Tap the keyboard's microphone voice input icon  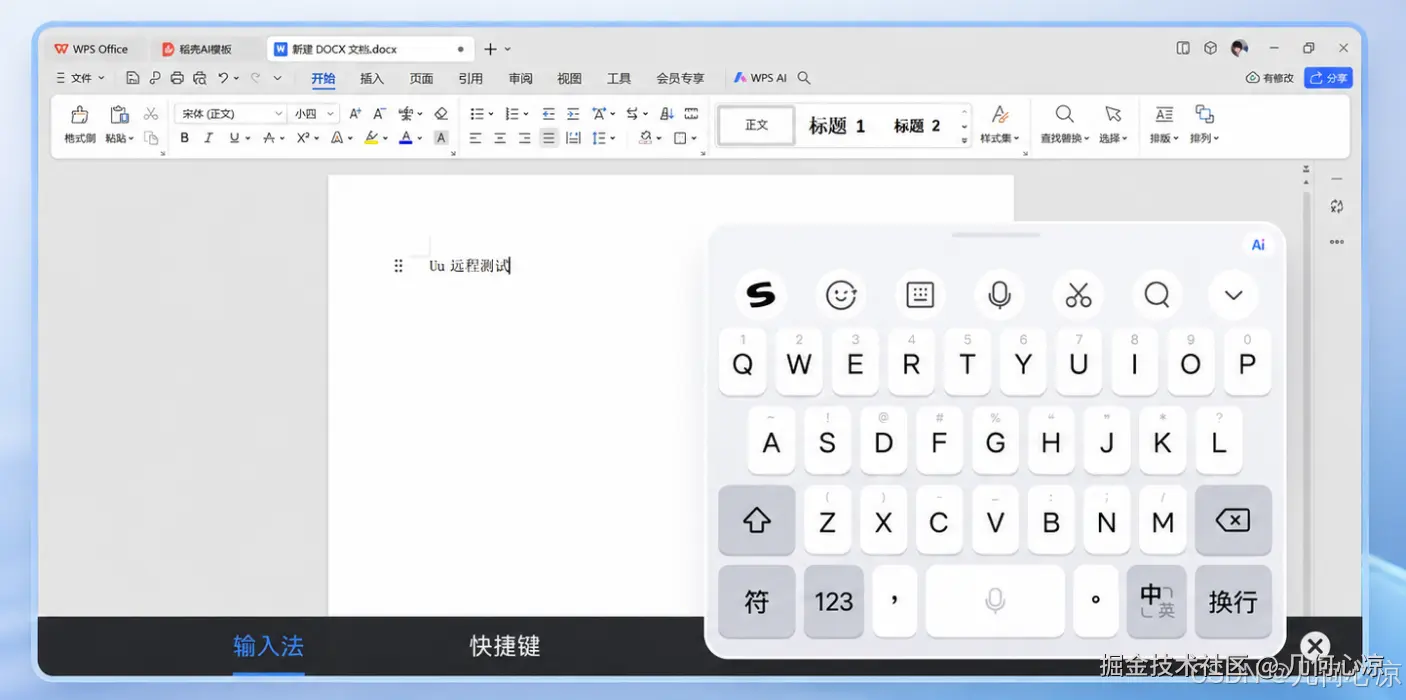[998, 294]
